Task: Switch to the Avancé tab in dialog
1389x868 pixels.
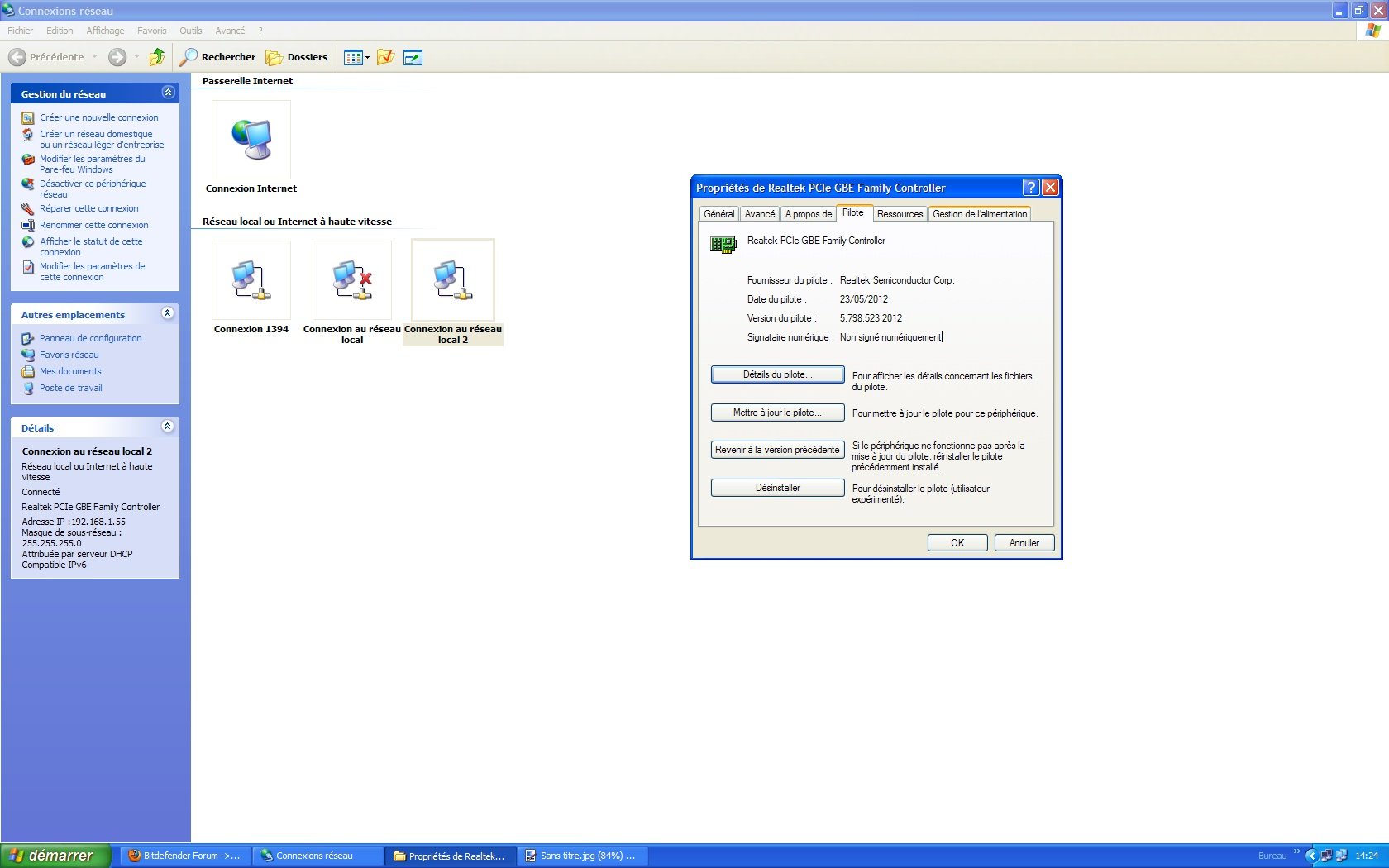Action: tap(760, 214)
